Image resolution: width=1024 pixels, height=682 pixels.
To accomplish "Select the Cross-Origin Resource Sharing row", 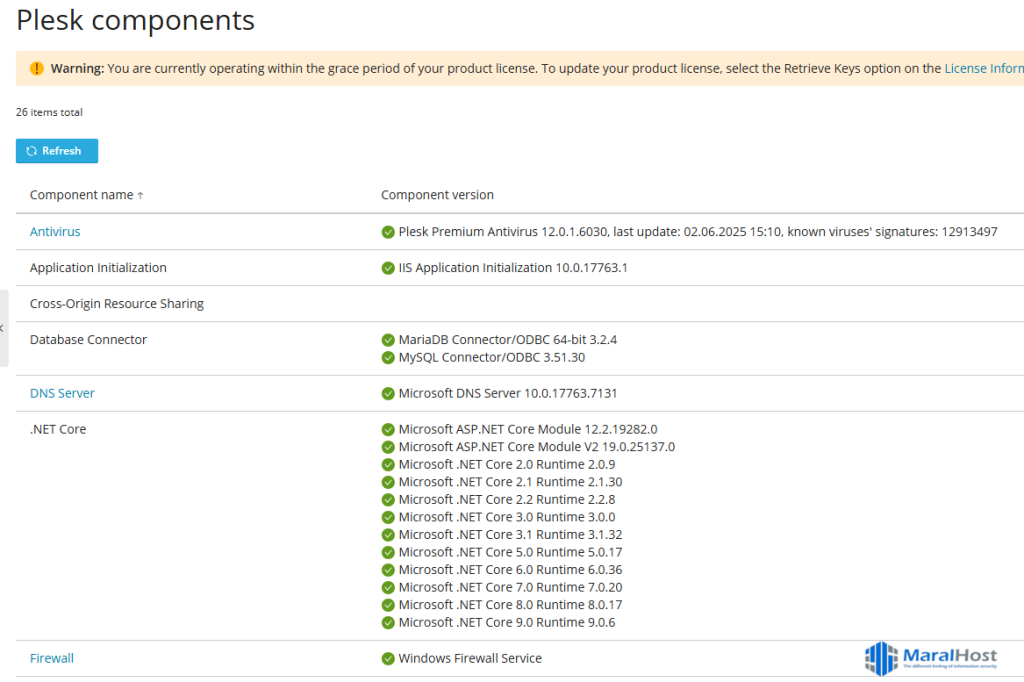I will coord(117,304).
